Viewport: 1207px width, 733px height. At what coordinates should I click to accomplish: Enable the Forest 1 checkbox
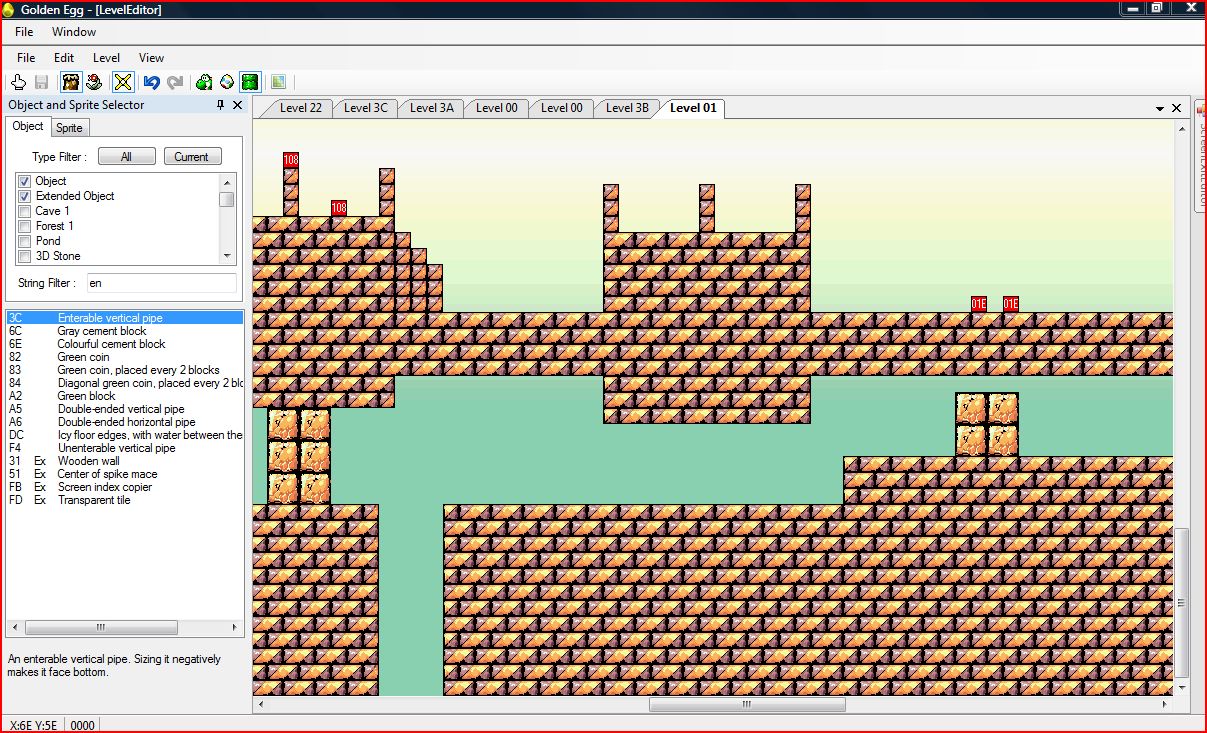(25, 226)
